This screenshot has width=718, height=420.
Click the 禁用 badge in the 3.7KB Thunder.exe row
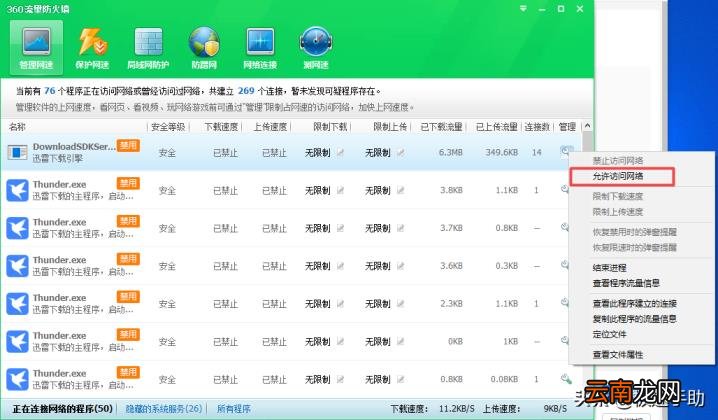tap(128, 221)
